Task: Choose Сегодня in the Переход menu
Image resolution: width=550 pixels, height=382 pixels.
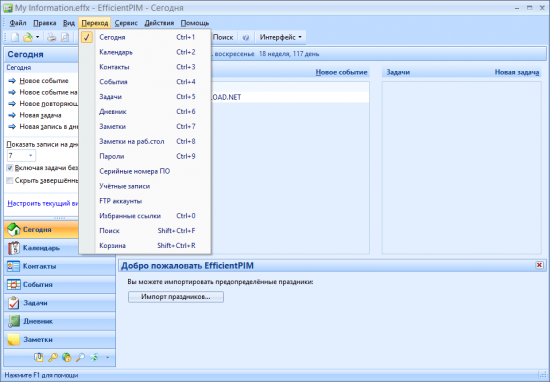Action: click(x=145, y=37)
